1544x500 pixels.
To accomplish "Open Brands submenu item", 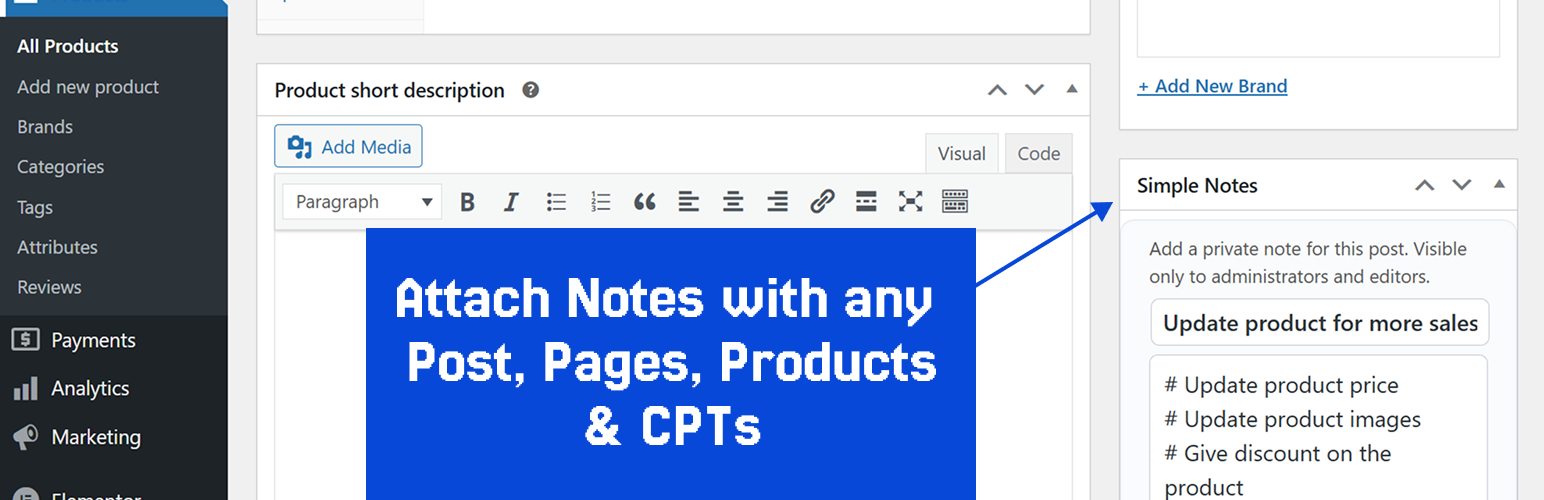I will [45, 127].
